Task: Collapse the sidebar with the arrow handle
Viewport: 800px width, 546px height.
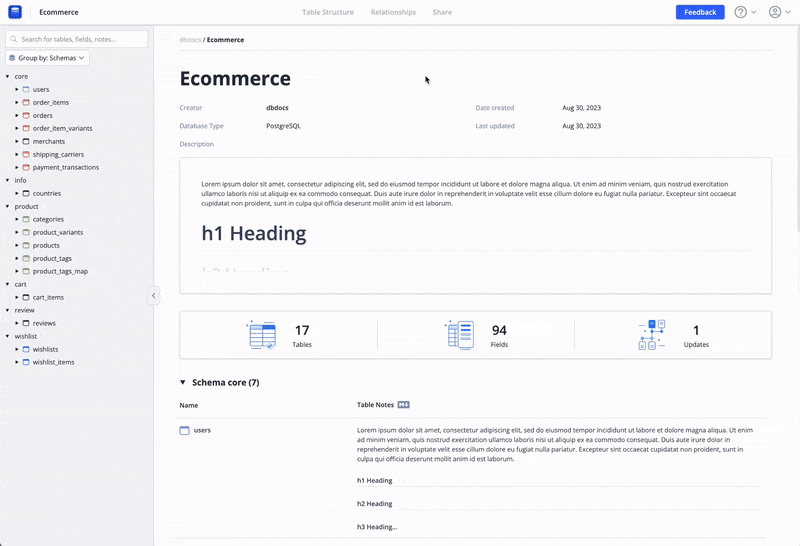Action: [154, 295]
